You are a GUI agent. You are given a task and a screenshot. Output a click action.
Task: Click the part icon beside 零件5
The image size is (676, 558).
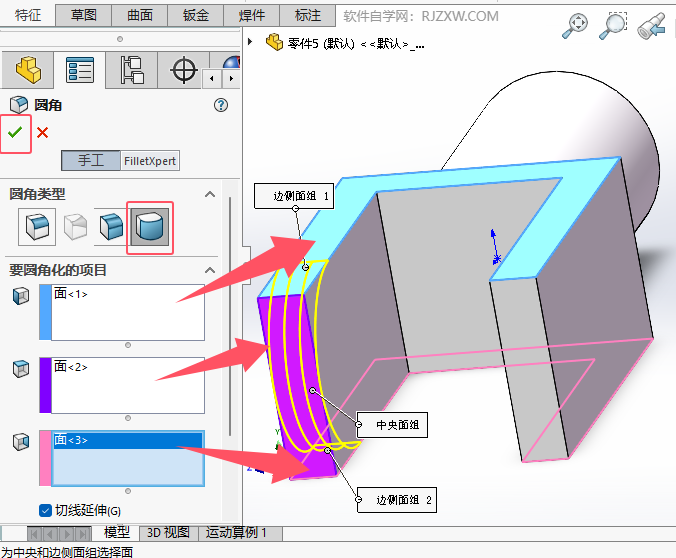tap(274, 42)
